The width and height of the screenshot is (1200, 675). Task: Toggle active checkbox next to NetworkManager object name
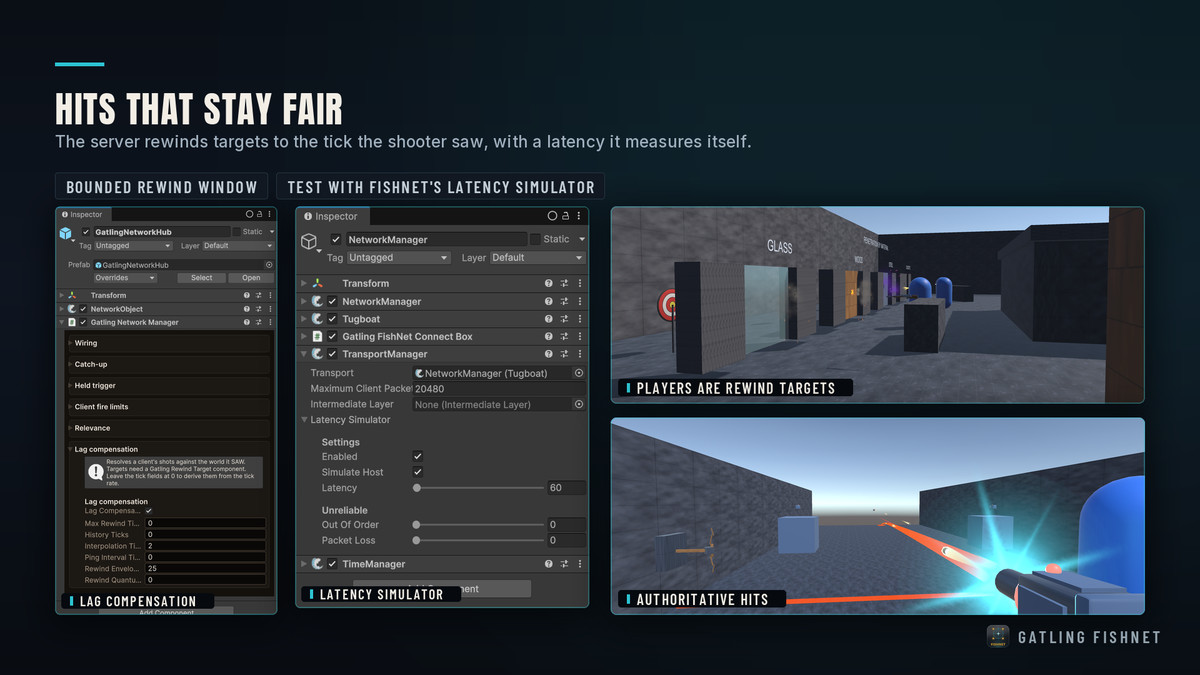point(336,239)
